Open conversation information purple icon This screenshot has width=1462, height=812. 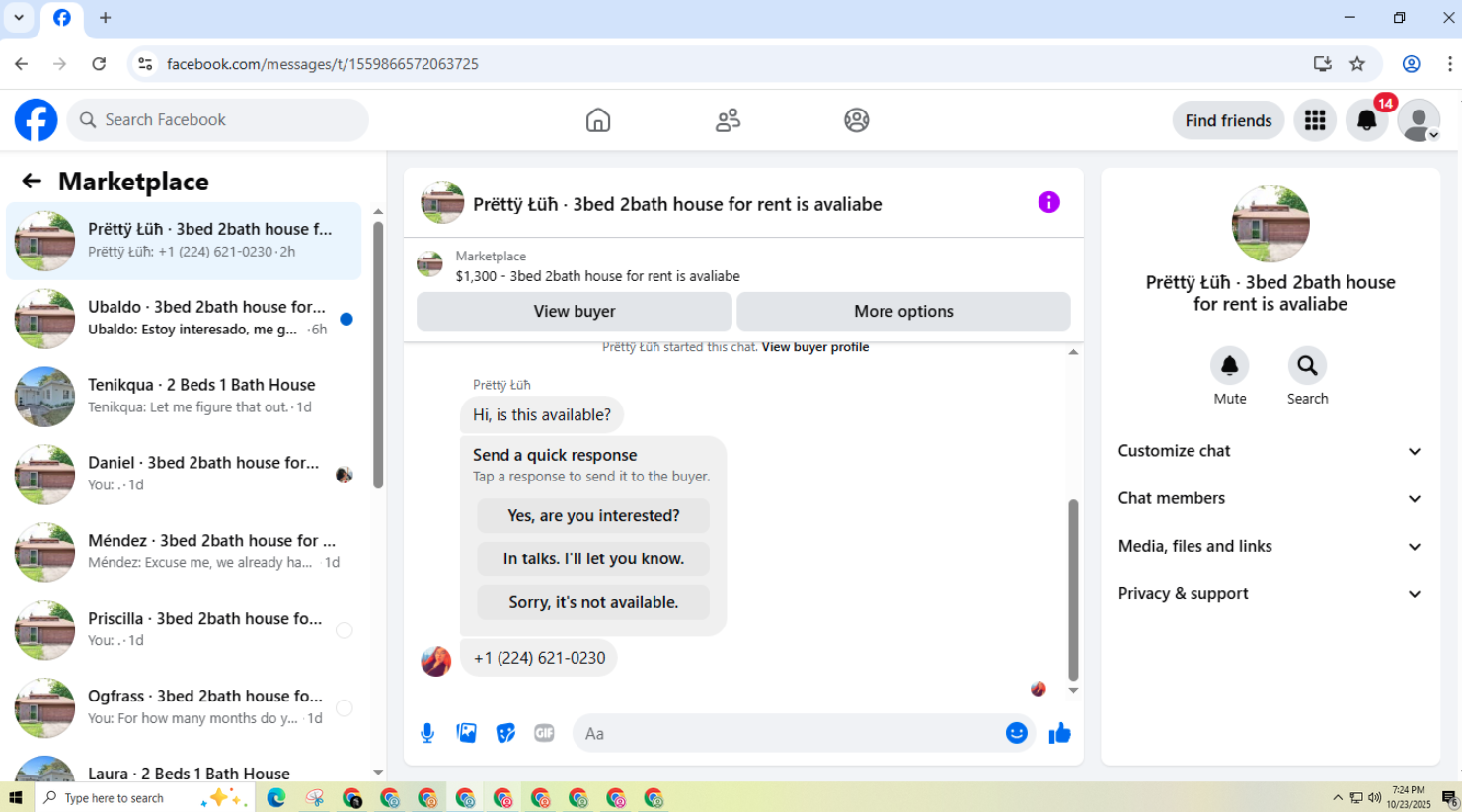(1048, 202)
